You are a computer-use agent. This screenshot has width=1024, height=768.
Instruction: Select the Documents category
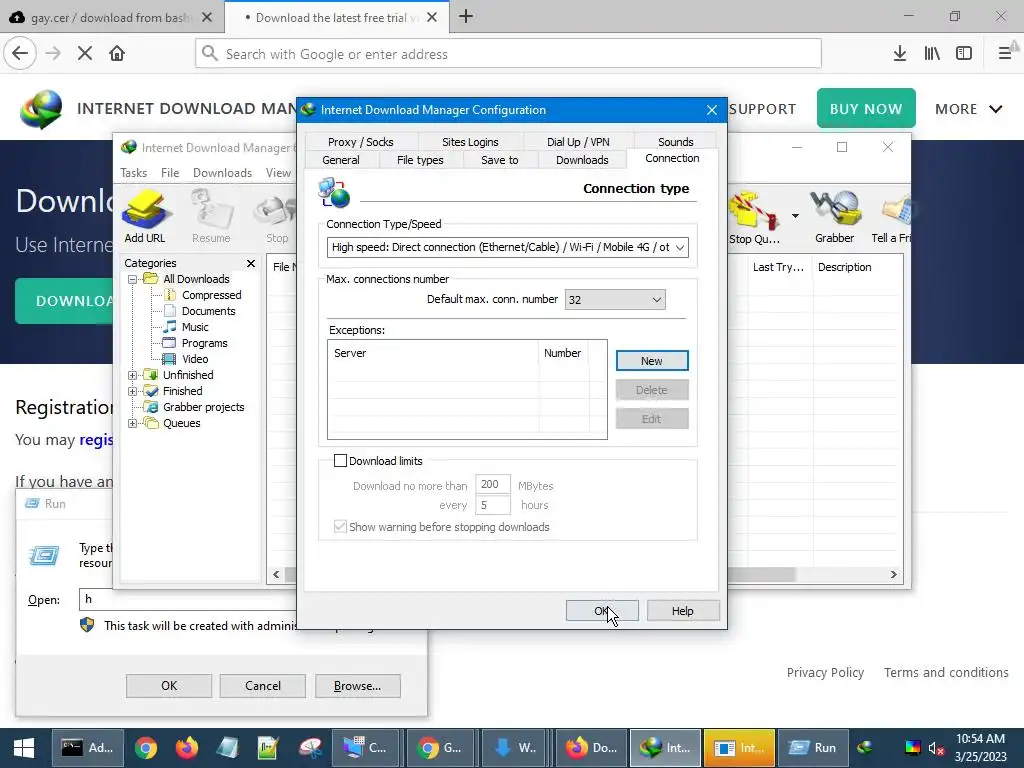click(x=208, y=312)
